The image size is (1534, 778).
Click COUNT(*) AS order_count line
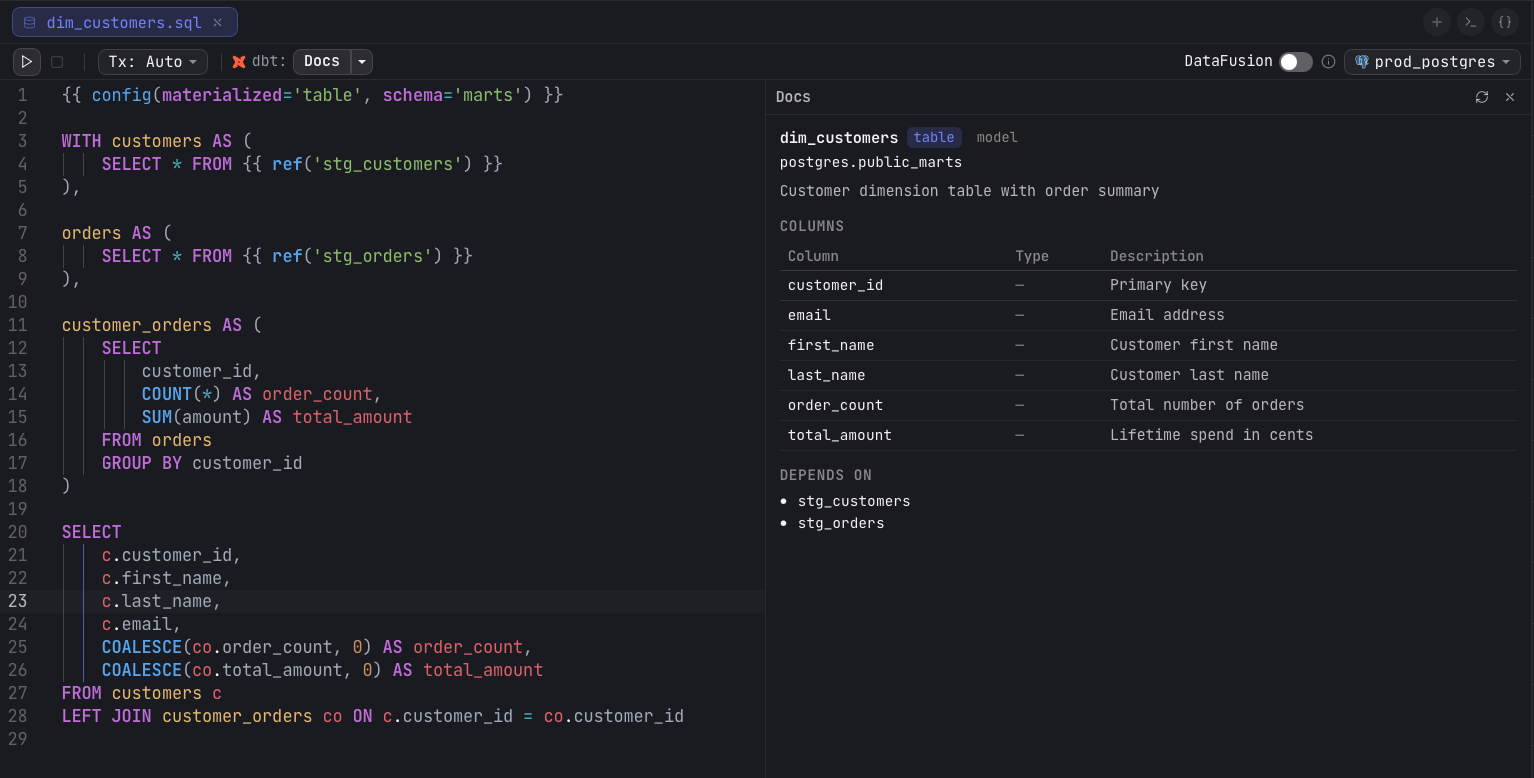(x=262, y=394)
